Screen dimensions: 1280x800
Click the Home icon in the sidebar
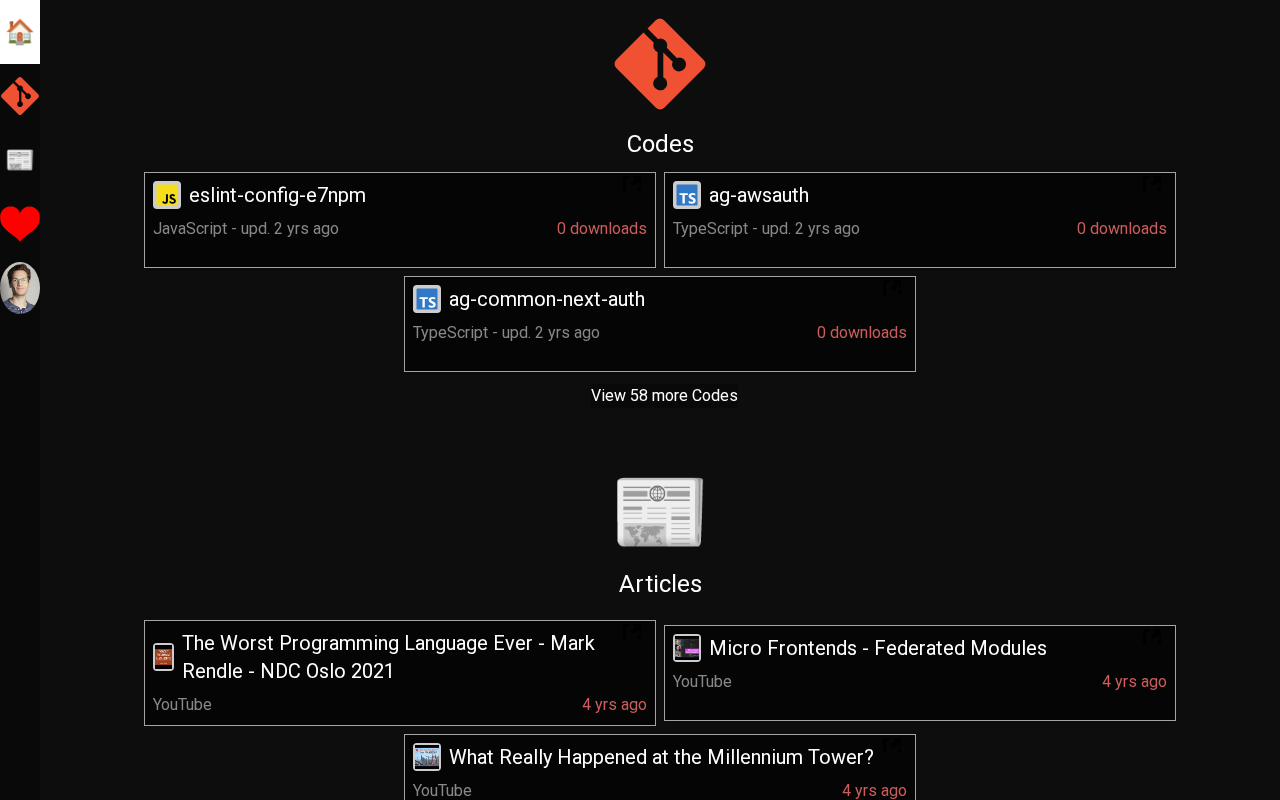20,32
